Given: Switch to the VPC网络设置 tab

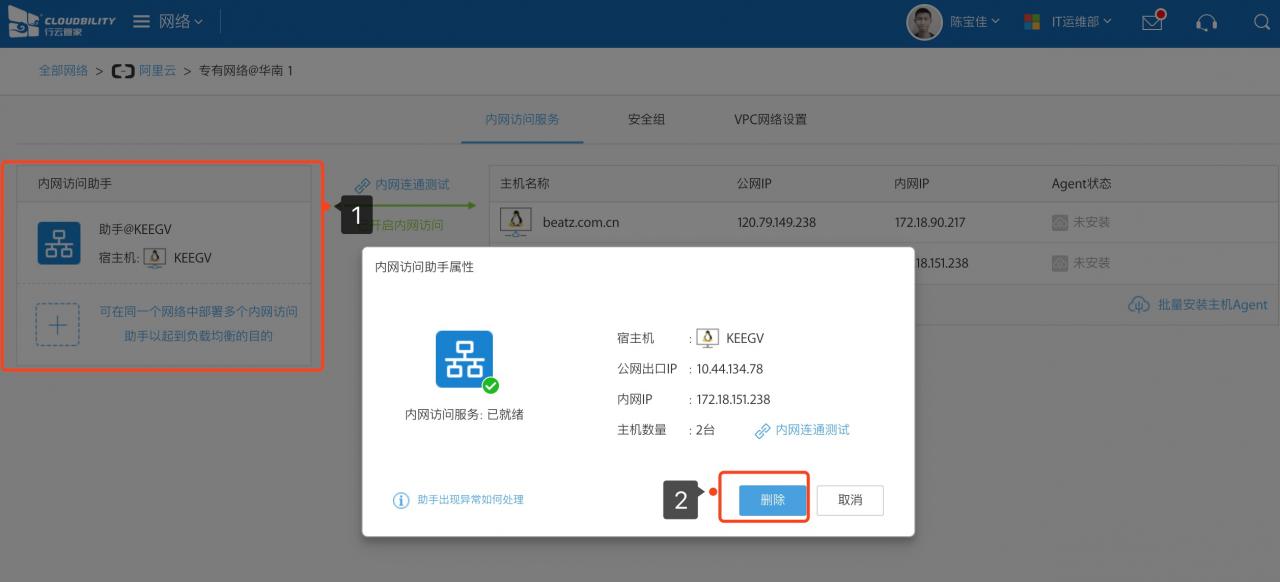Looking at the screenshot, I should pos(770,119).
